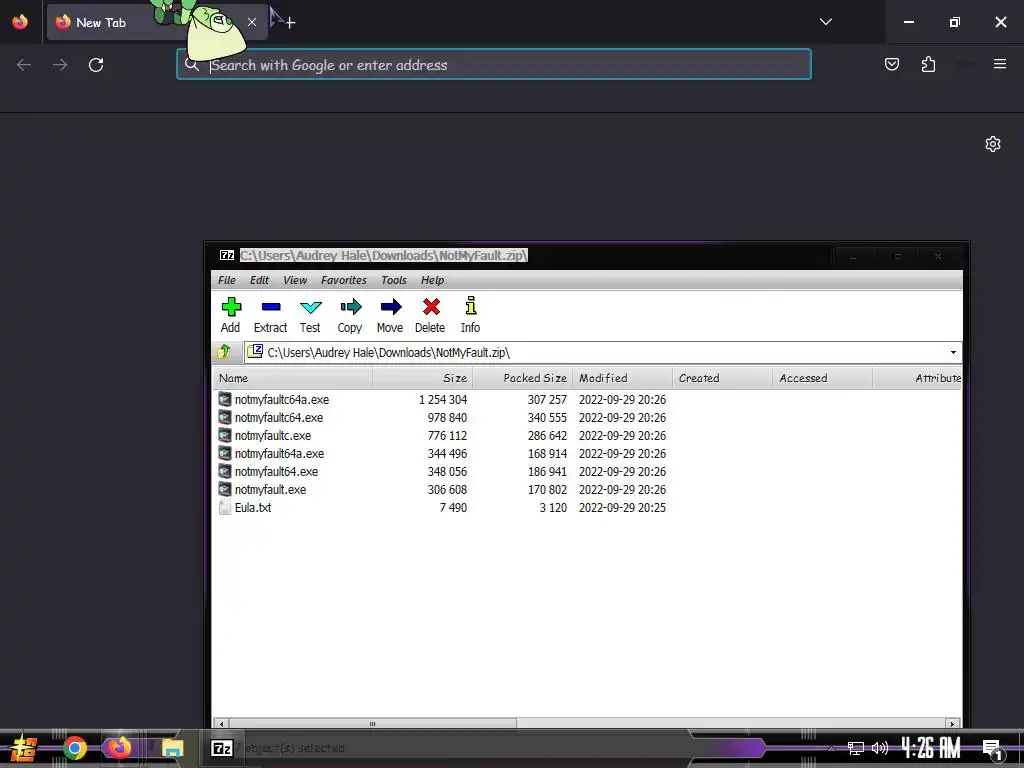The image size is (1024, 768).
Task: Click the horizontal scrollbar thumb in 7-Zip
Action: (x=372, y=724)
